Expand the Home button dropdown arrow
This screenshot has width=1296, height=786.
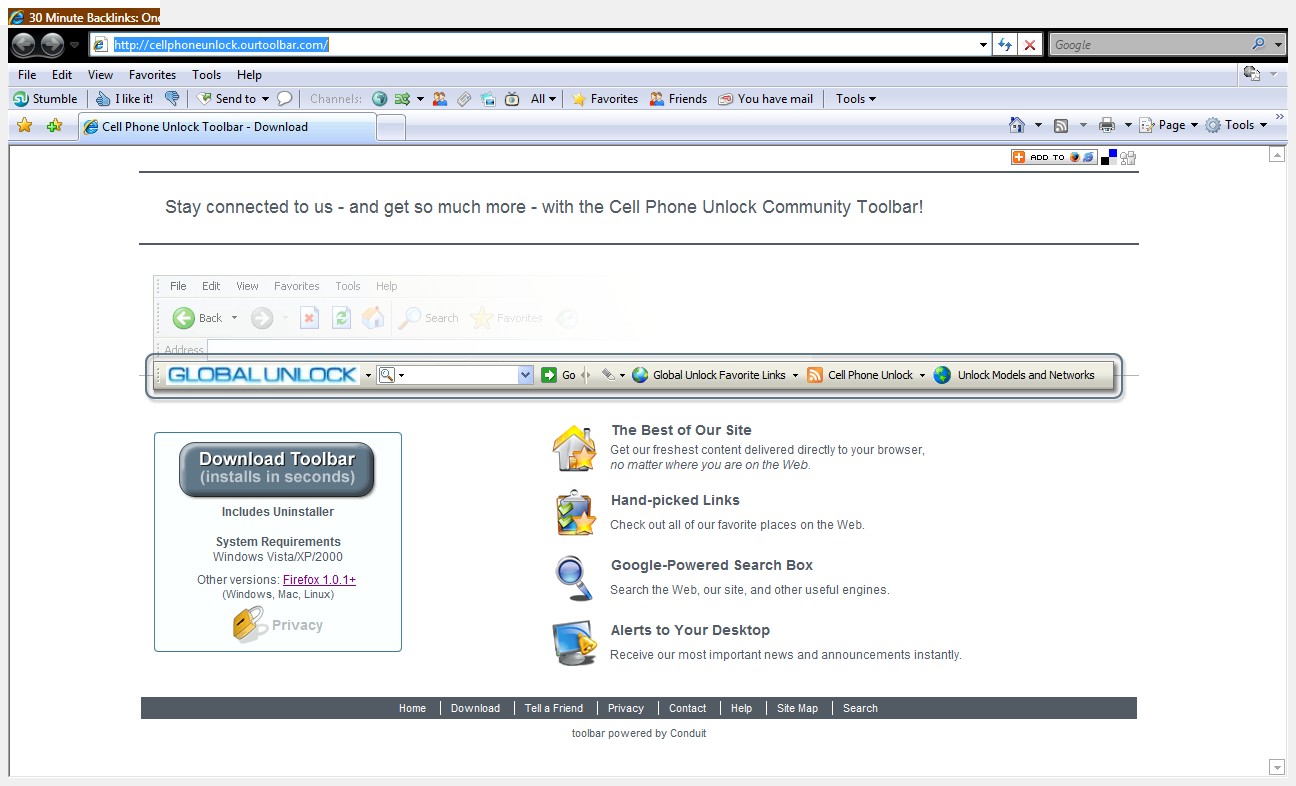coord(1038,125)
